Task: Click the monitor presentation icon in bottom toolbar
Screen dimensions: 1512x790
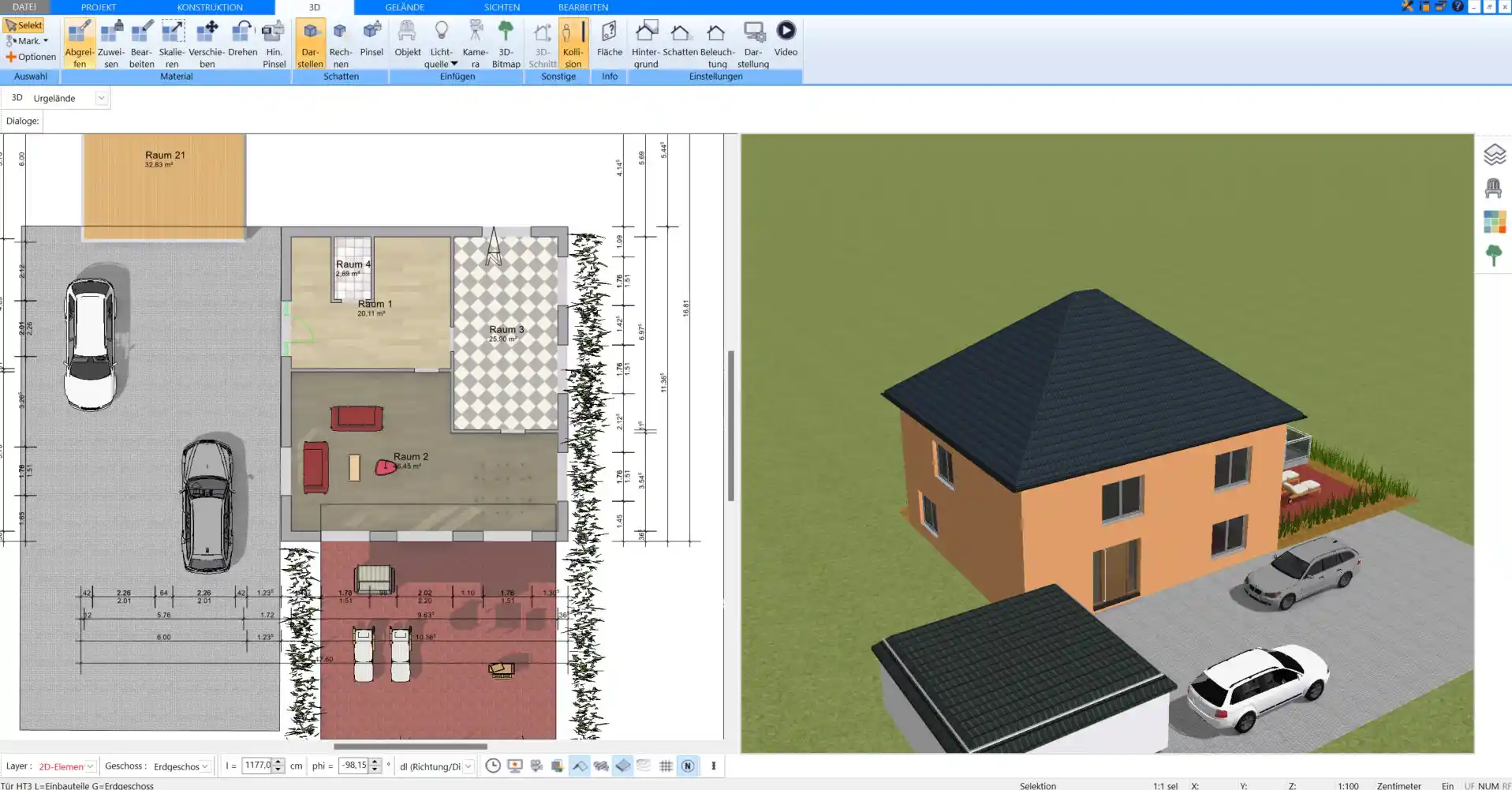Action: (515, 766)
